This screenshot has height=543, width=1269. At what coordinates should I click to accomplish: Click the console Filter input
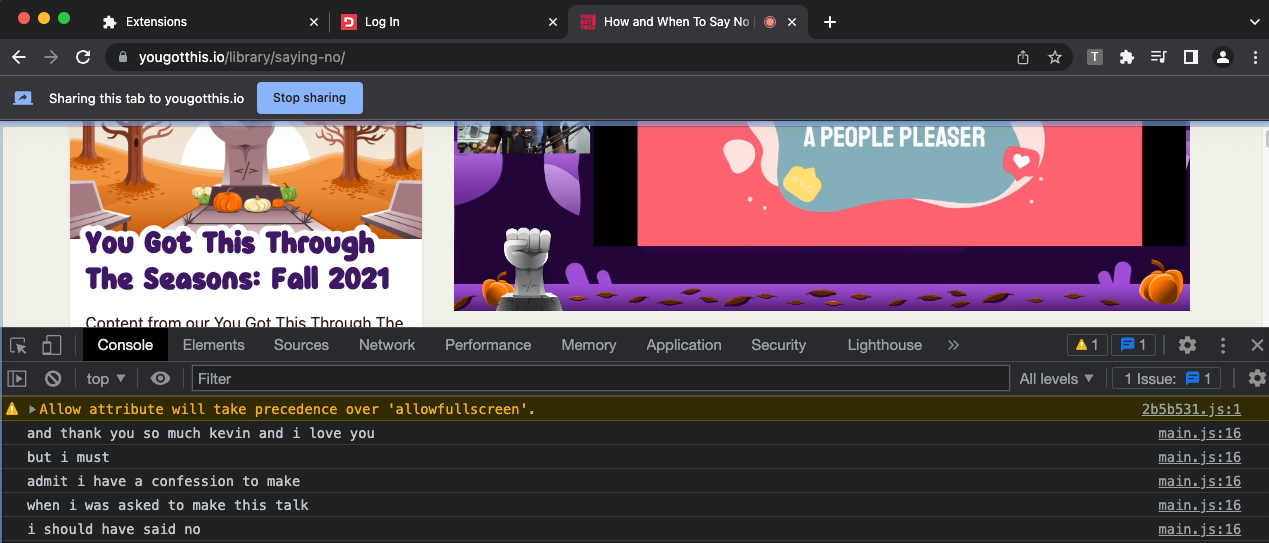coord(600,378)
